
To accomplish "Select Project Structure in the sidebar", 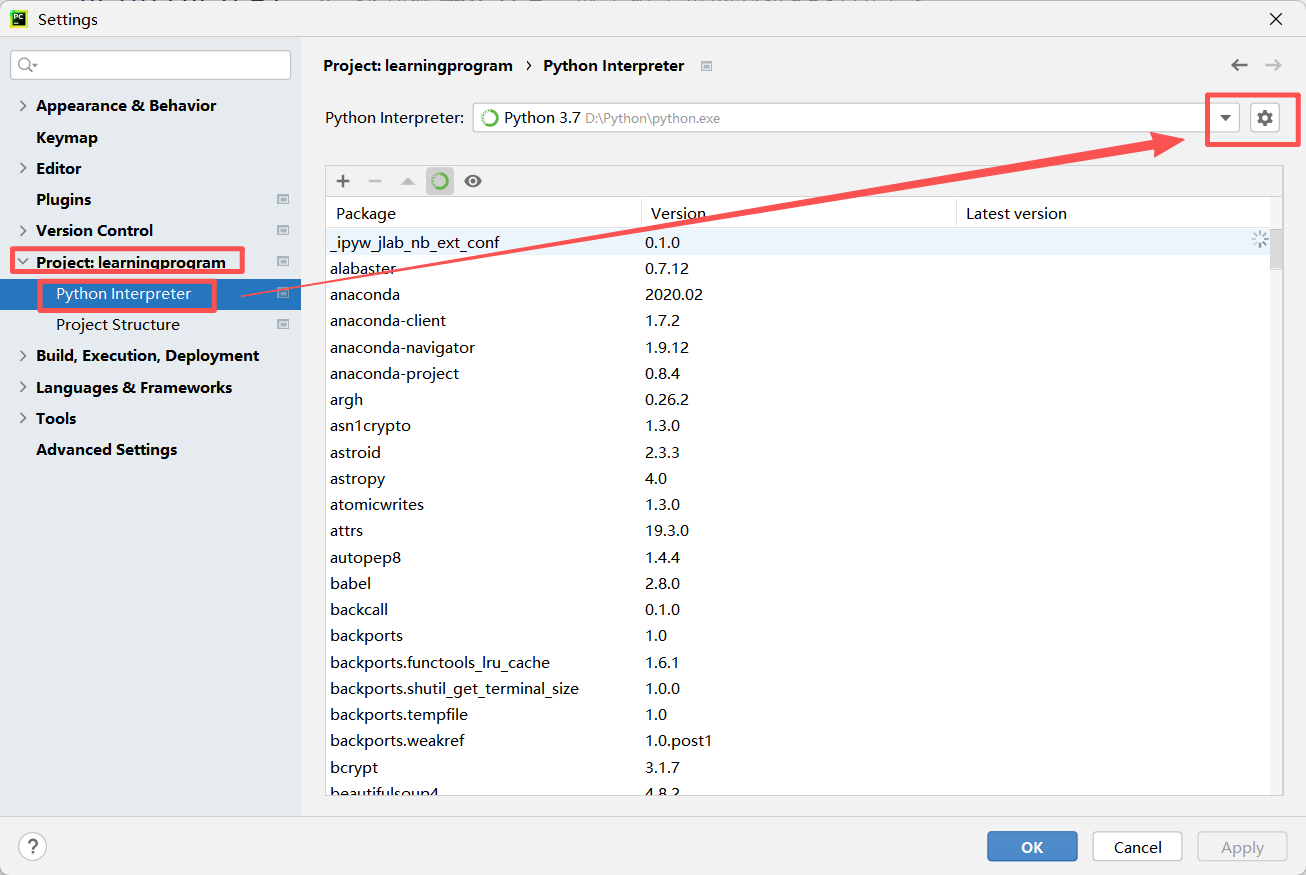I will (118, 325).
